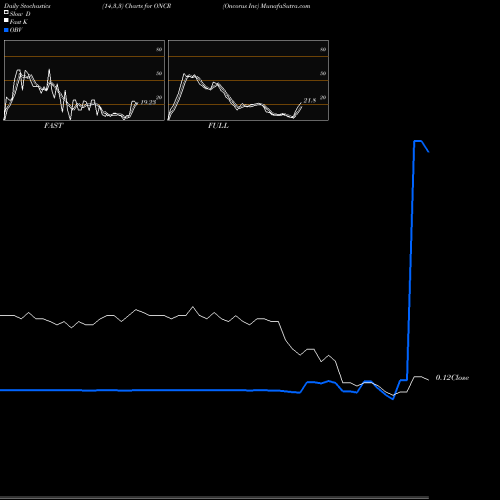This screenshot has height=500, width=500.
Task: Click the 21.8 value in FULL chart
Action: coord(310,101)
